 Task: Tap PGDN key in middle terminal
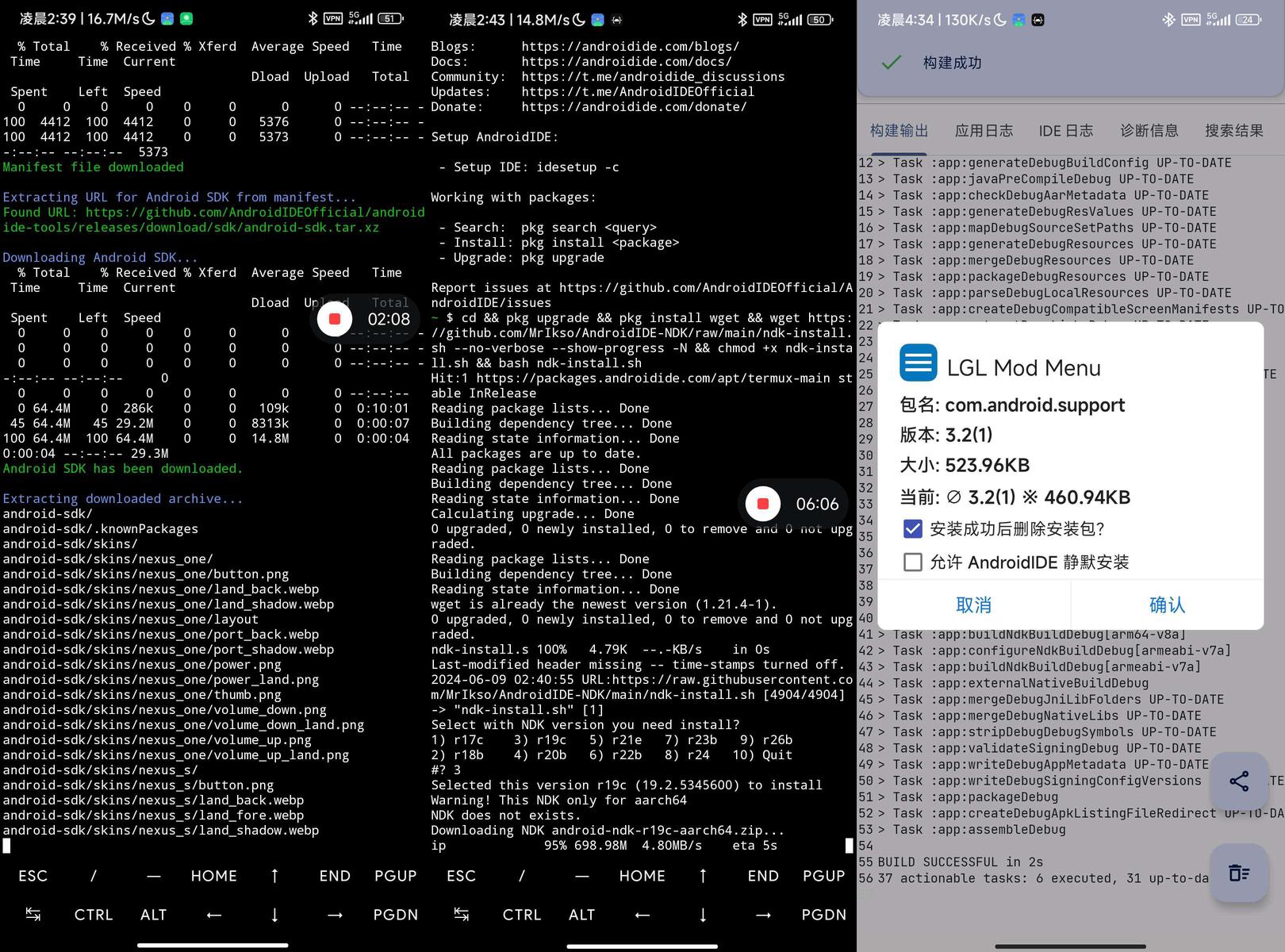point(823,915)
